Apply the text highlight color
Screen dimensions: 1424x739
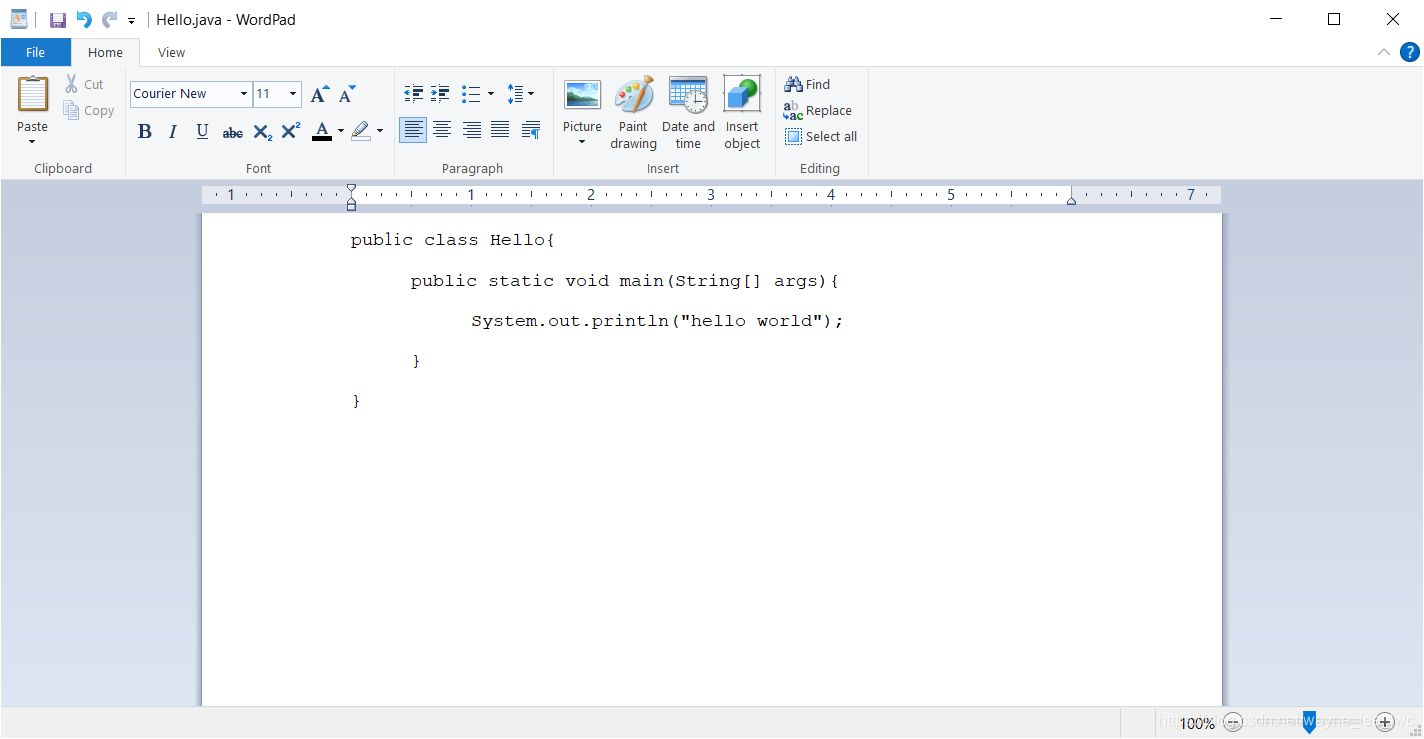(361, 131)
